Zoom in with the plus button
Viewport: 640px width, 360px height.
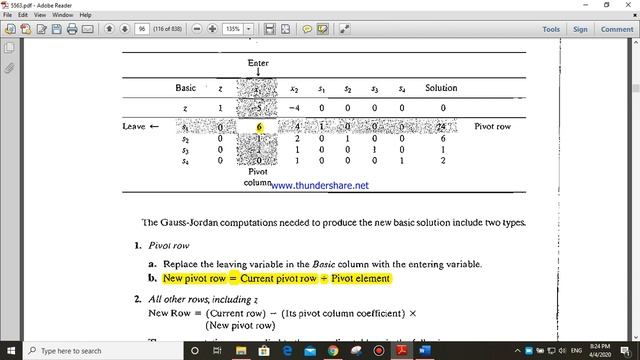(x=212, y=29)
